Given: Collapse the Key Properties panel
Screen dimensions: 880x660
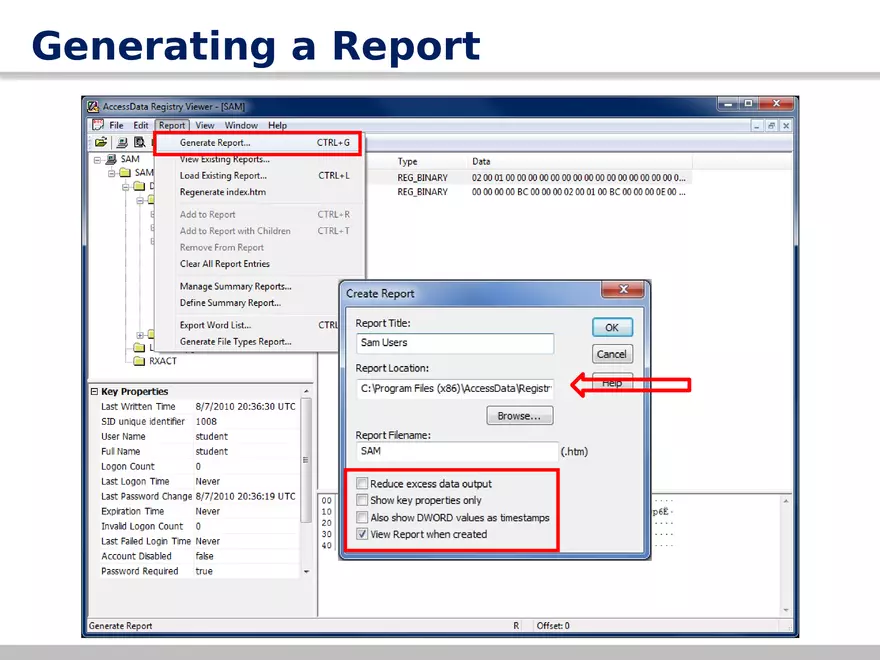Looking at the screenshot, I should [x=95, y=391].
